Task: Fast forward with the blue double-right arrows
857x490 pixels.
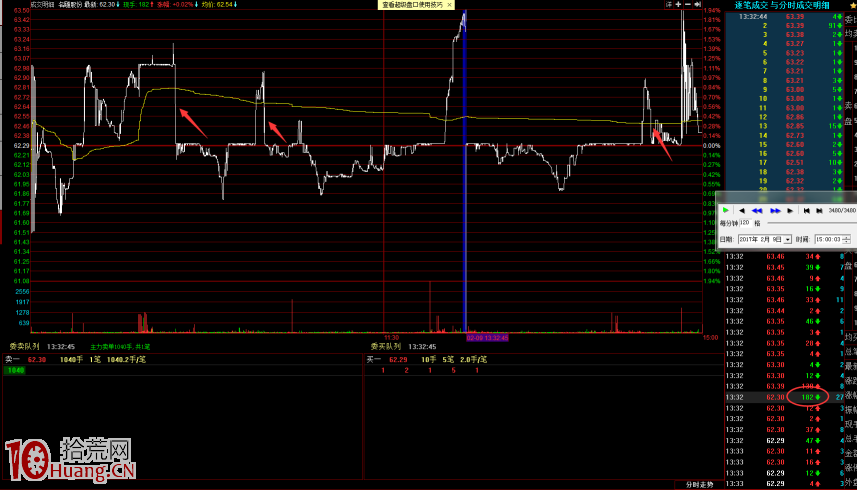Action: tap(775, 210)
